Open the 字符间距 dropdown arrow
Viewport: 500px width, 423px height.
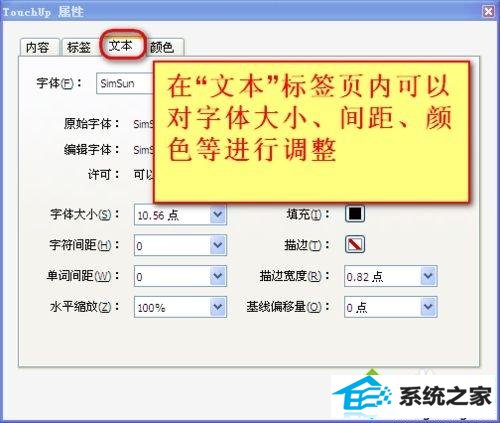(218, 245)
